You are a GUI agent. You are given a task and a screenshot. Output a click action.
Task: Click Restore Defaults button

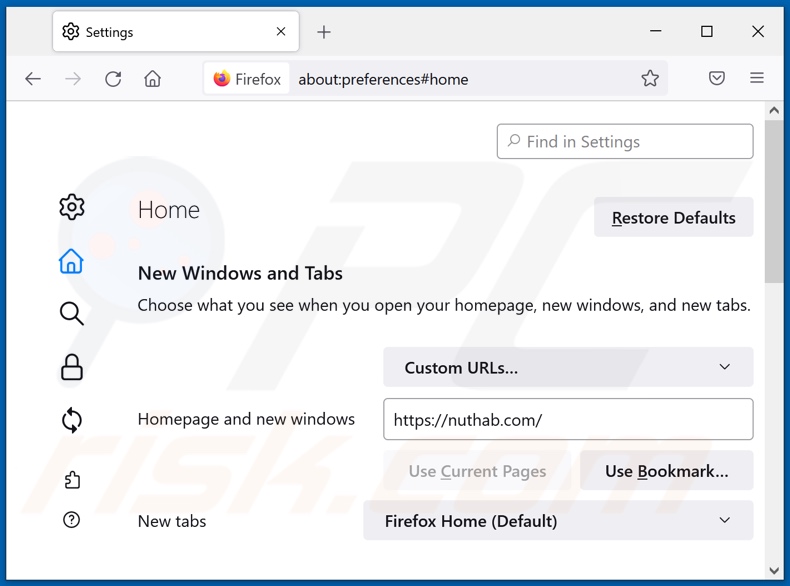[x=674, y=218]
